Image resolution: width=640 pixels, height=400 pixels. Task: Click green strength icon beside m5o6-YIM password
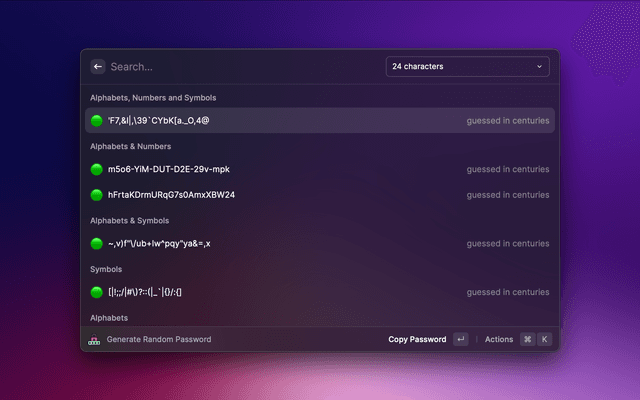point(97,169)
